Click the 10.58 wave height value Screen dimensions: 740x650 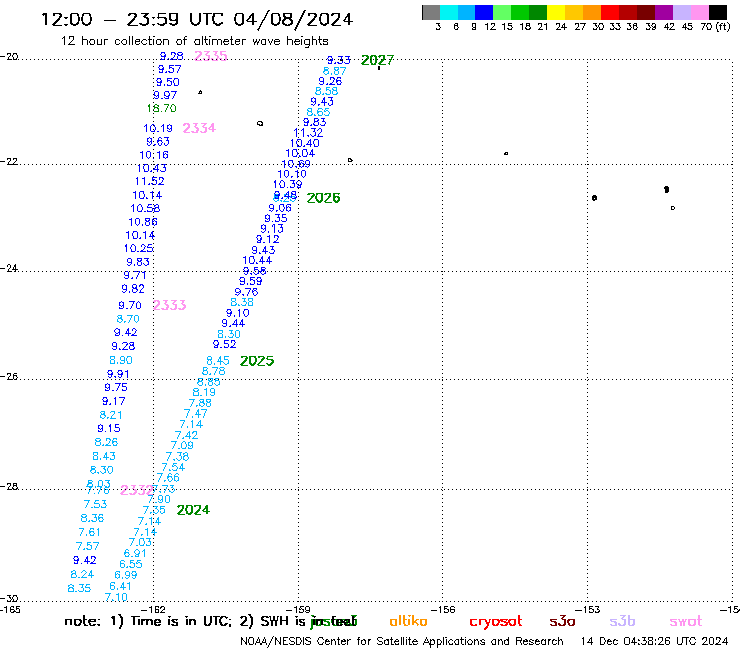point(145,208)
